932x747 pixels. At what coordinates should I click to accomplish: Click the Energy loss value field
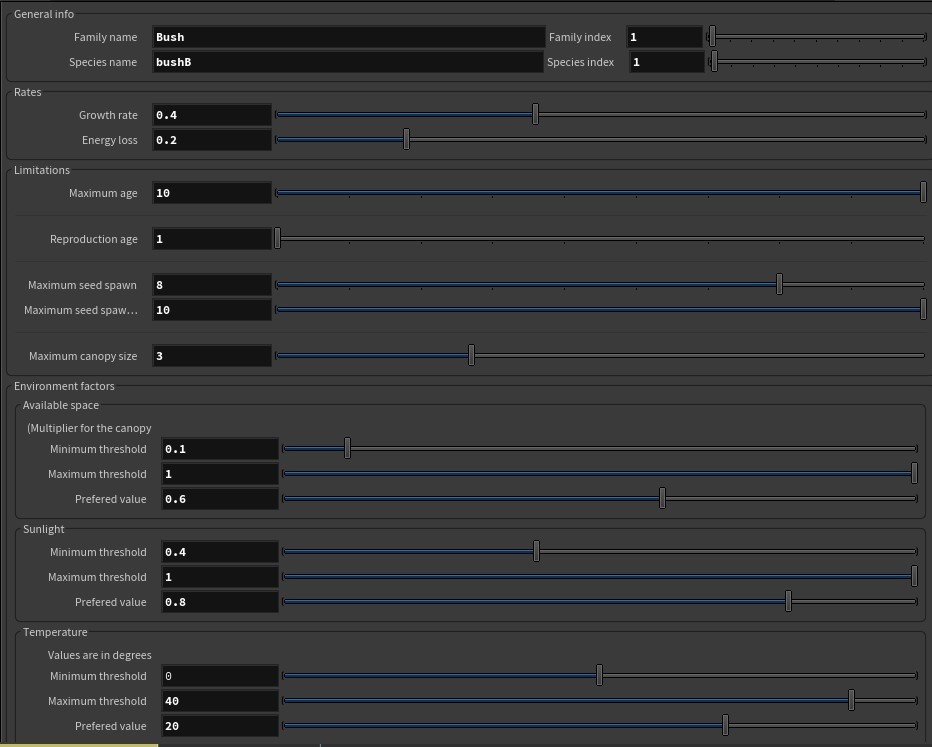(x=212, y=140)
